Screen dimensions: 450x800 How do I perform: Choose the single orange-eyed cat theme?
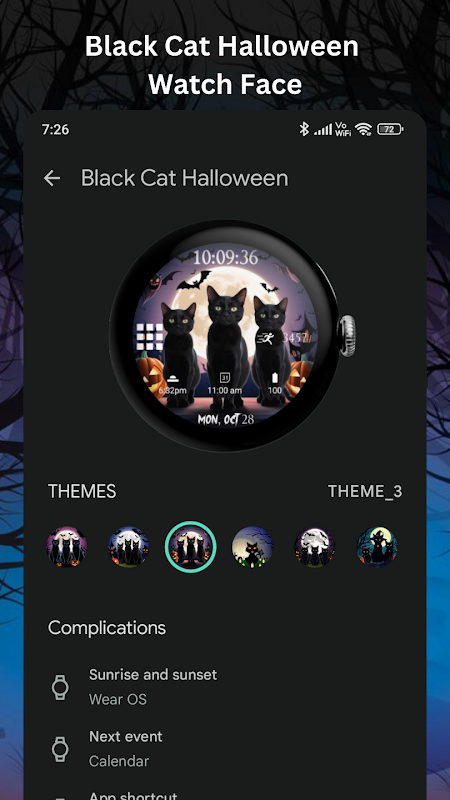(x=253, y=547)
